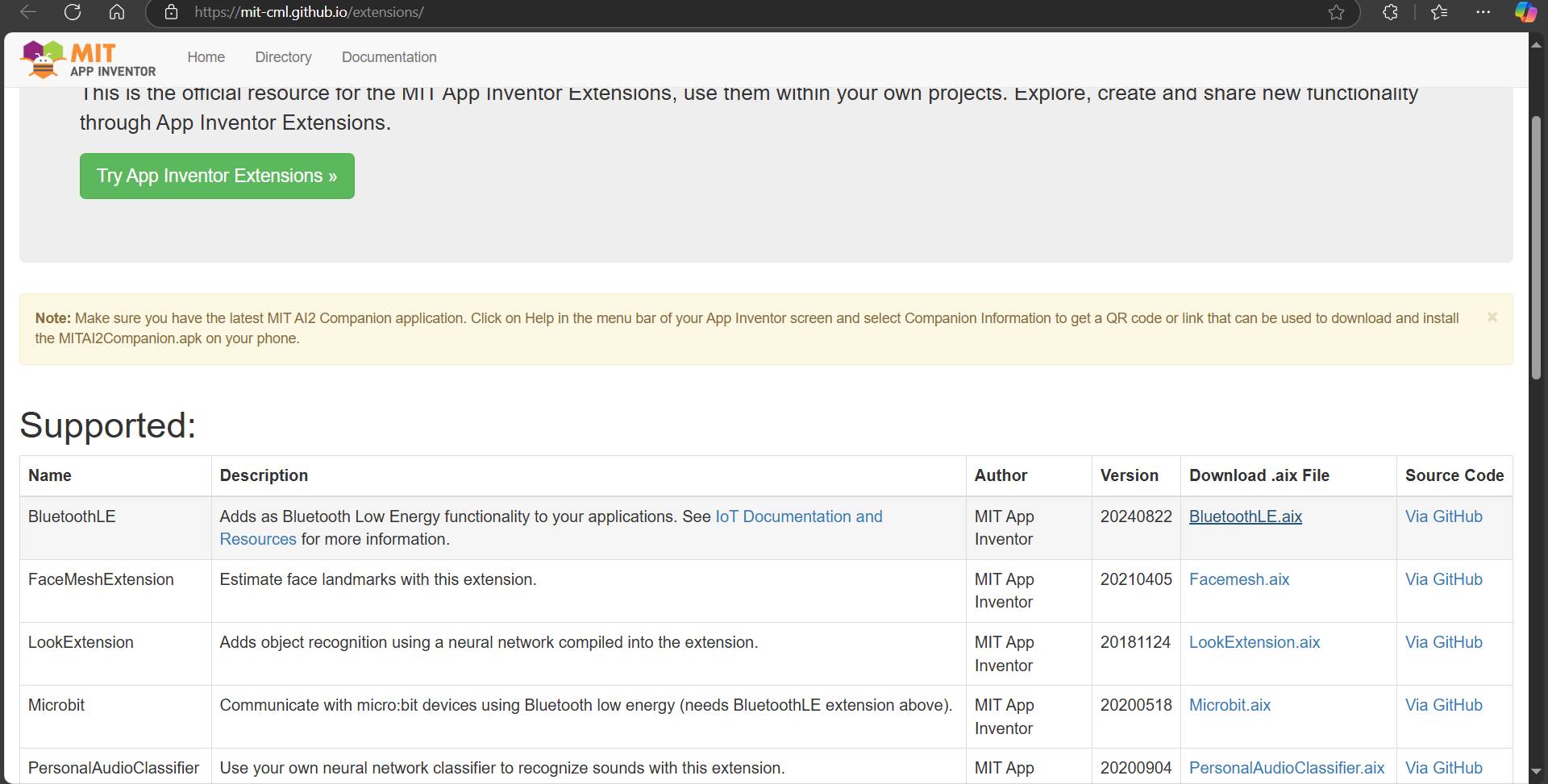Open the Directory navigation item

pyautogui.click(x=283, y=57)
